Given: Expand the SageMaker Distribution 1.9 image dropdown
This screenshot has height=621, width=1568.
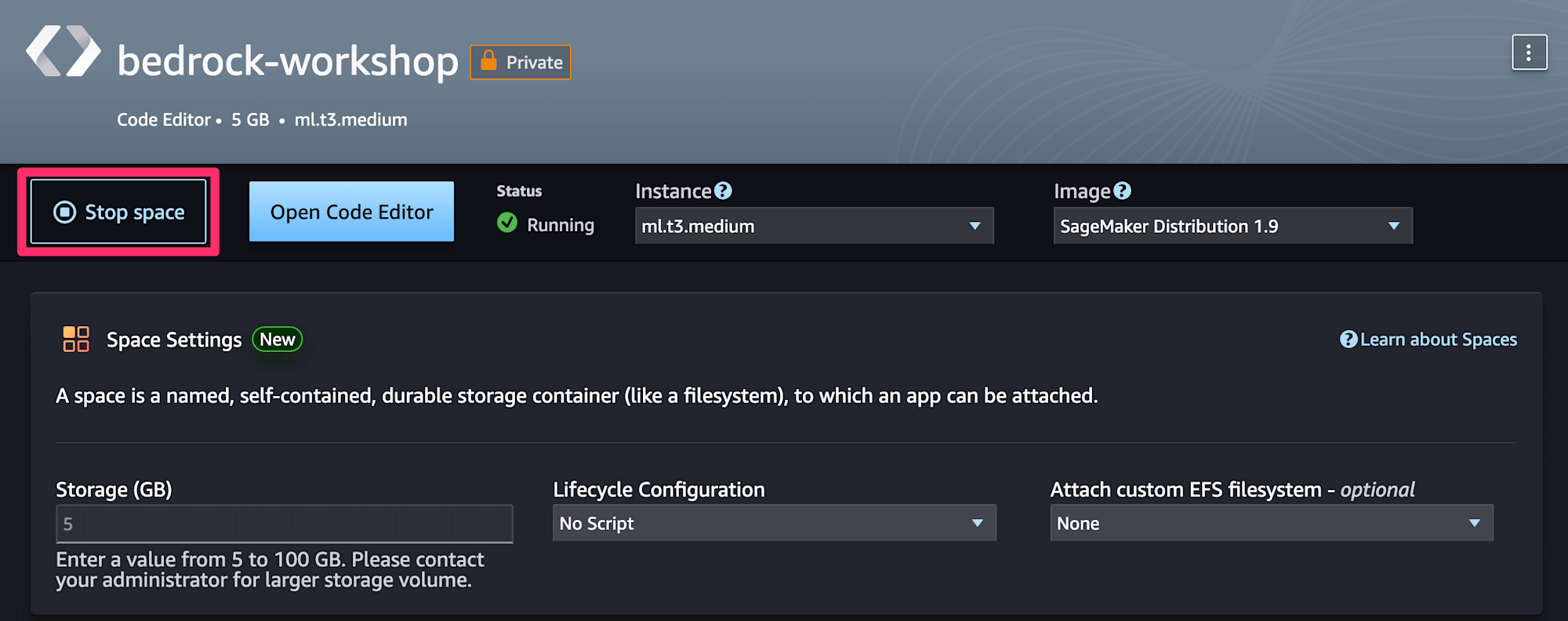Looking at the screenshot, I should tap(1232, 226).
